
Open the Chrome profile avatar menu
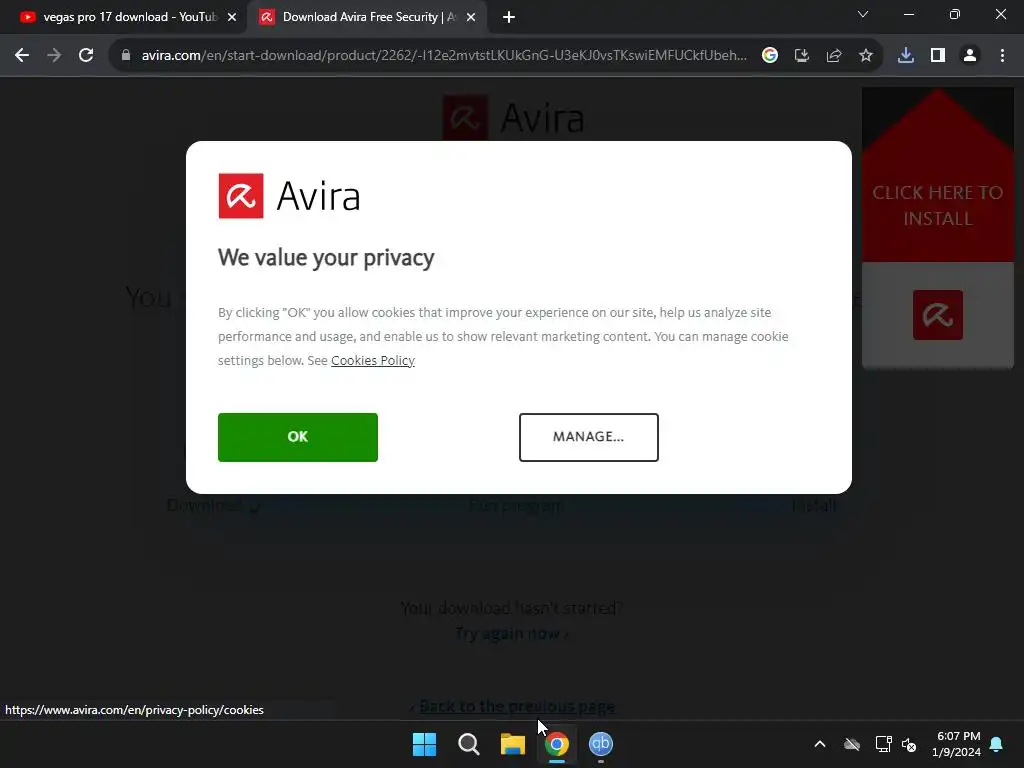970,56
